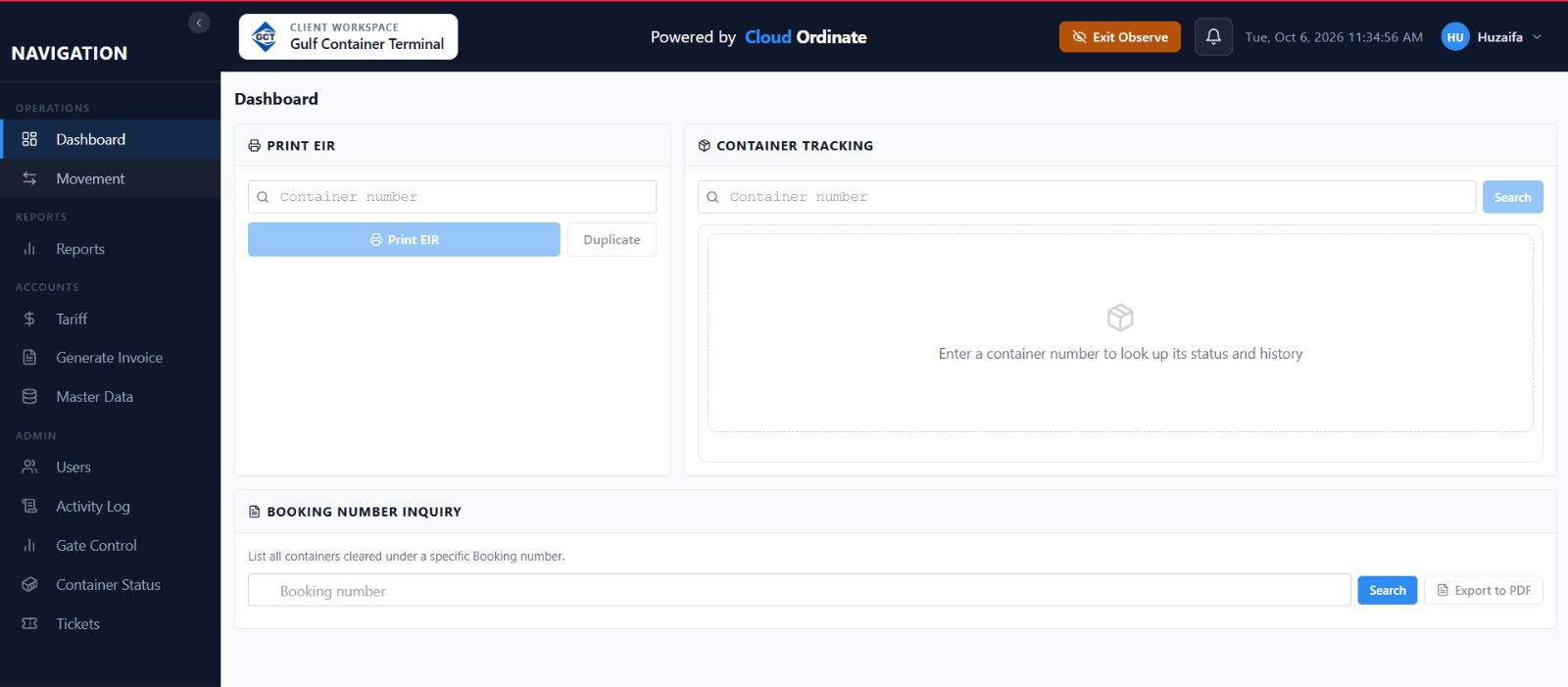The image size is (1568, 687).
Task: Focus the Print EIR container number field
Action: (x=452, y=197)
